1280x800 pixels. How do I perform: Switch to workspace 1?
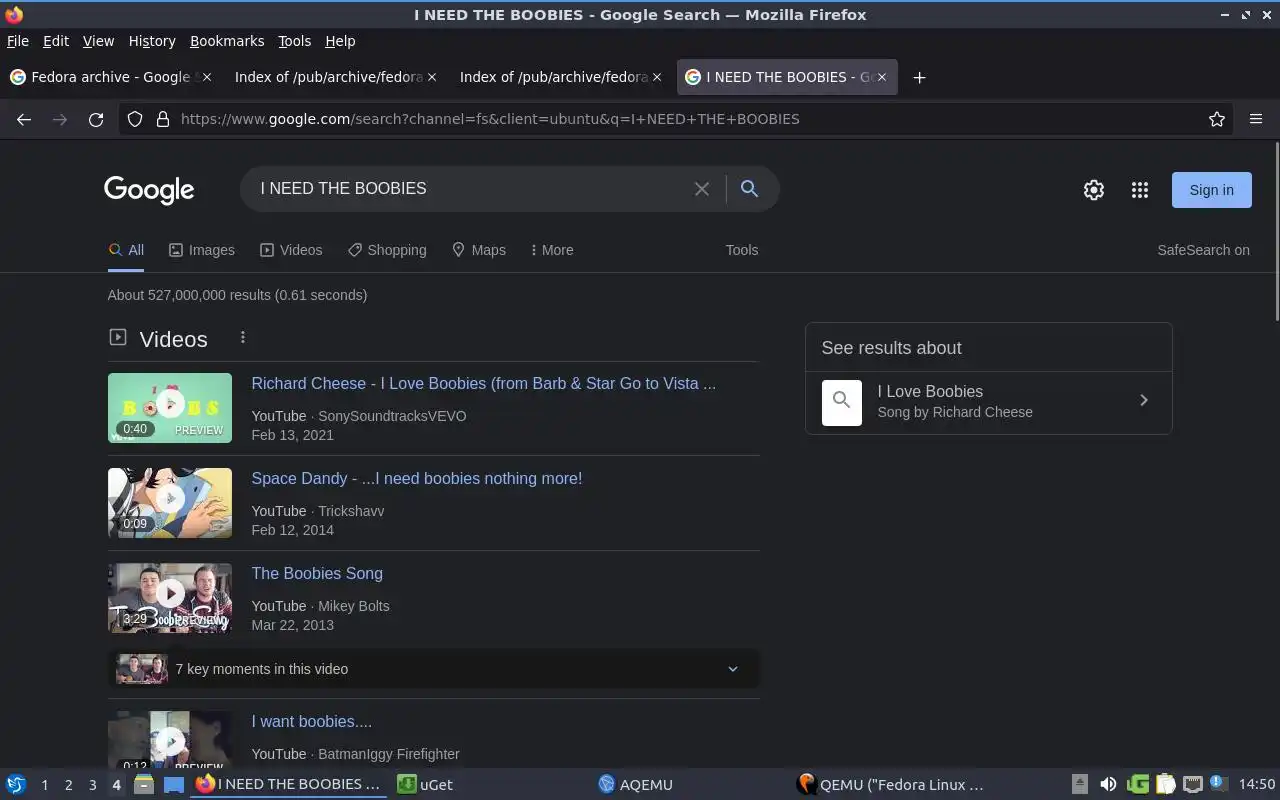pos(45,785)
